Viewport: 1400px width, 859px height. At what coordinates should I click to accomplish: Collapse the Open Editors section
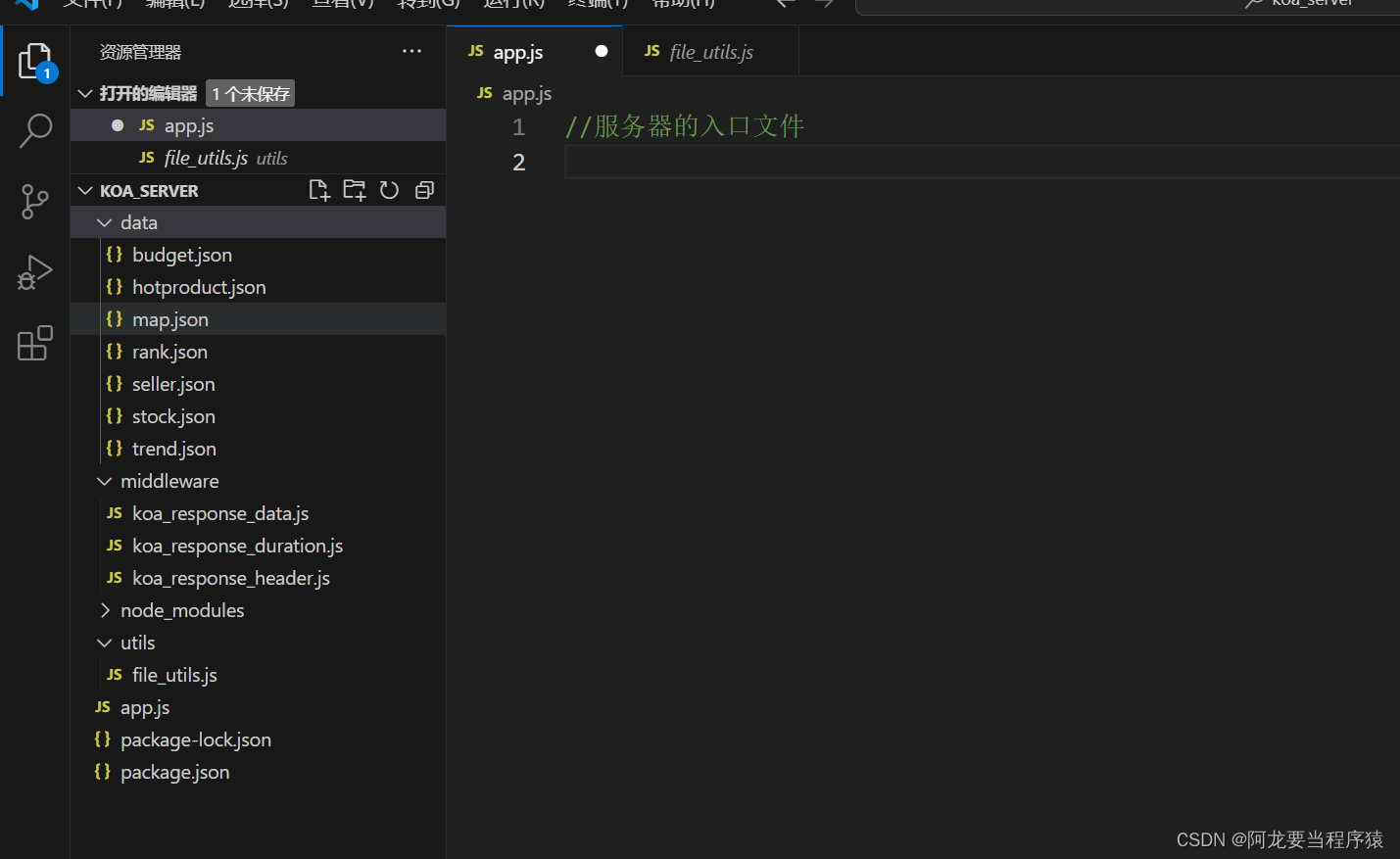click(x=85, y=93)
